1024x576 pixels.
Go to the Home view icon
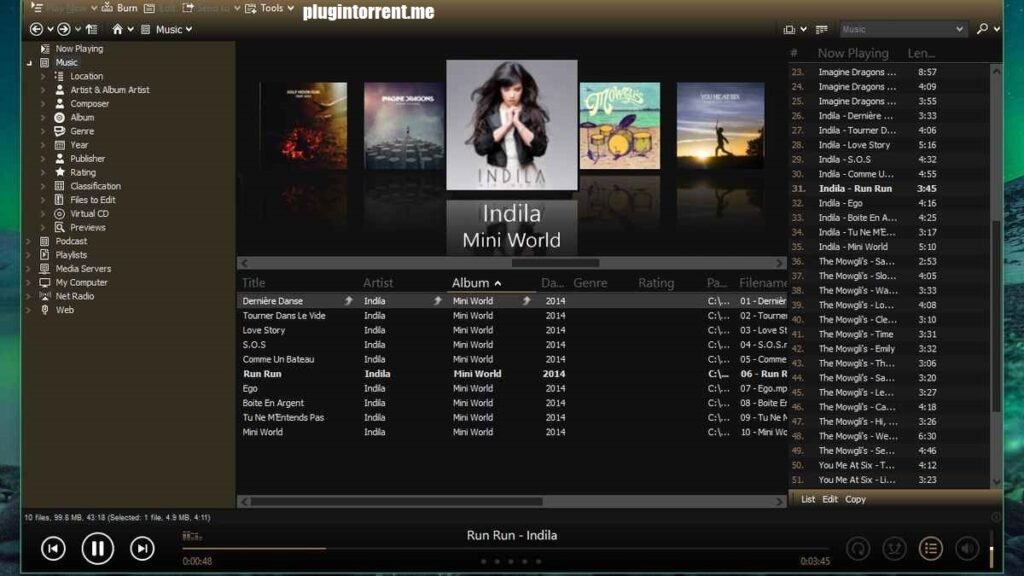point(117,29)
